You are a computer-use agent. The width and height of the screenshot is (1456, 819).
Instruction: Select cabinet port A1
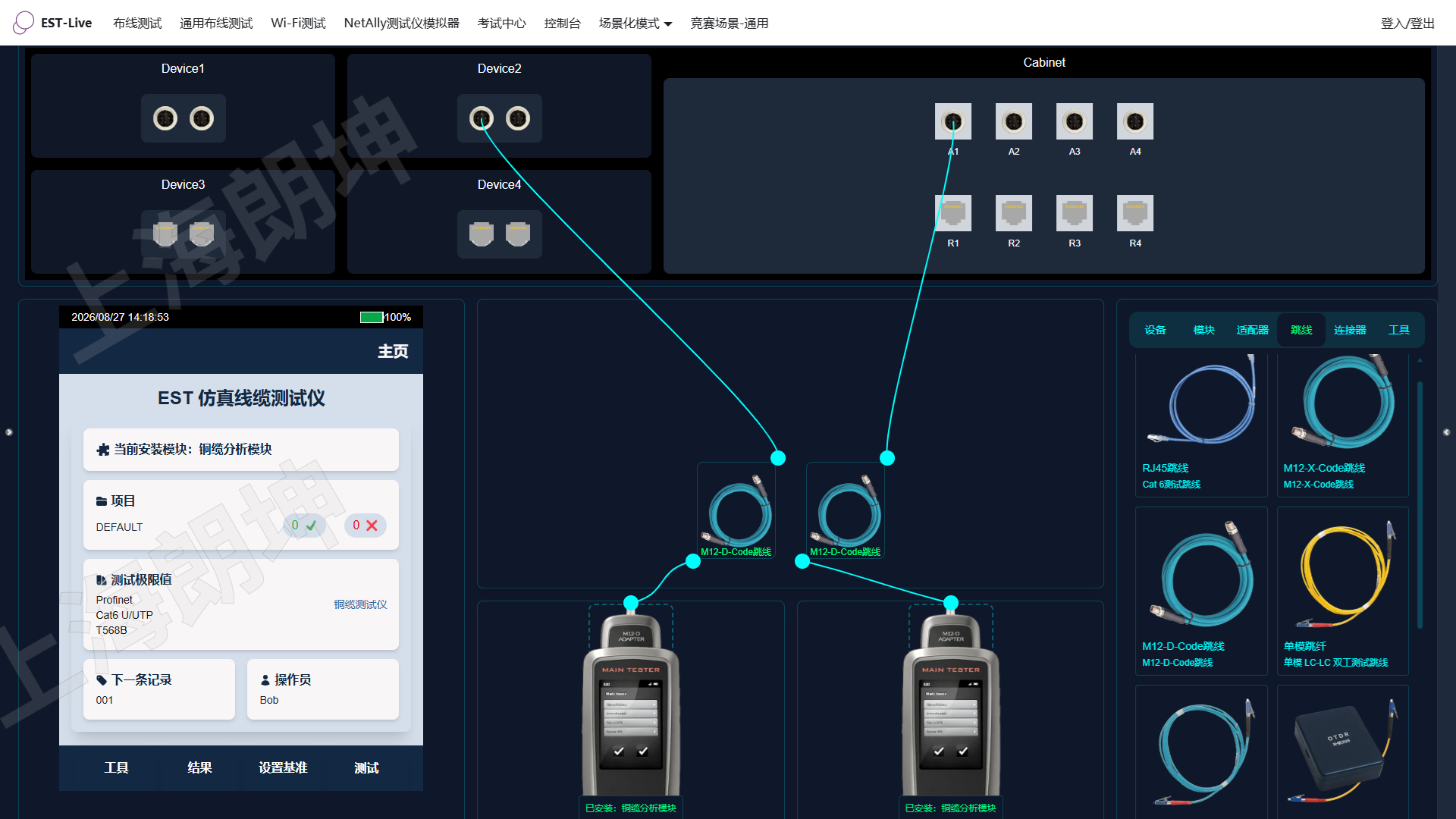coord(953,121)
